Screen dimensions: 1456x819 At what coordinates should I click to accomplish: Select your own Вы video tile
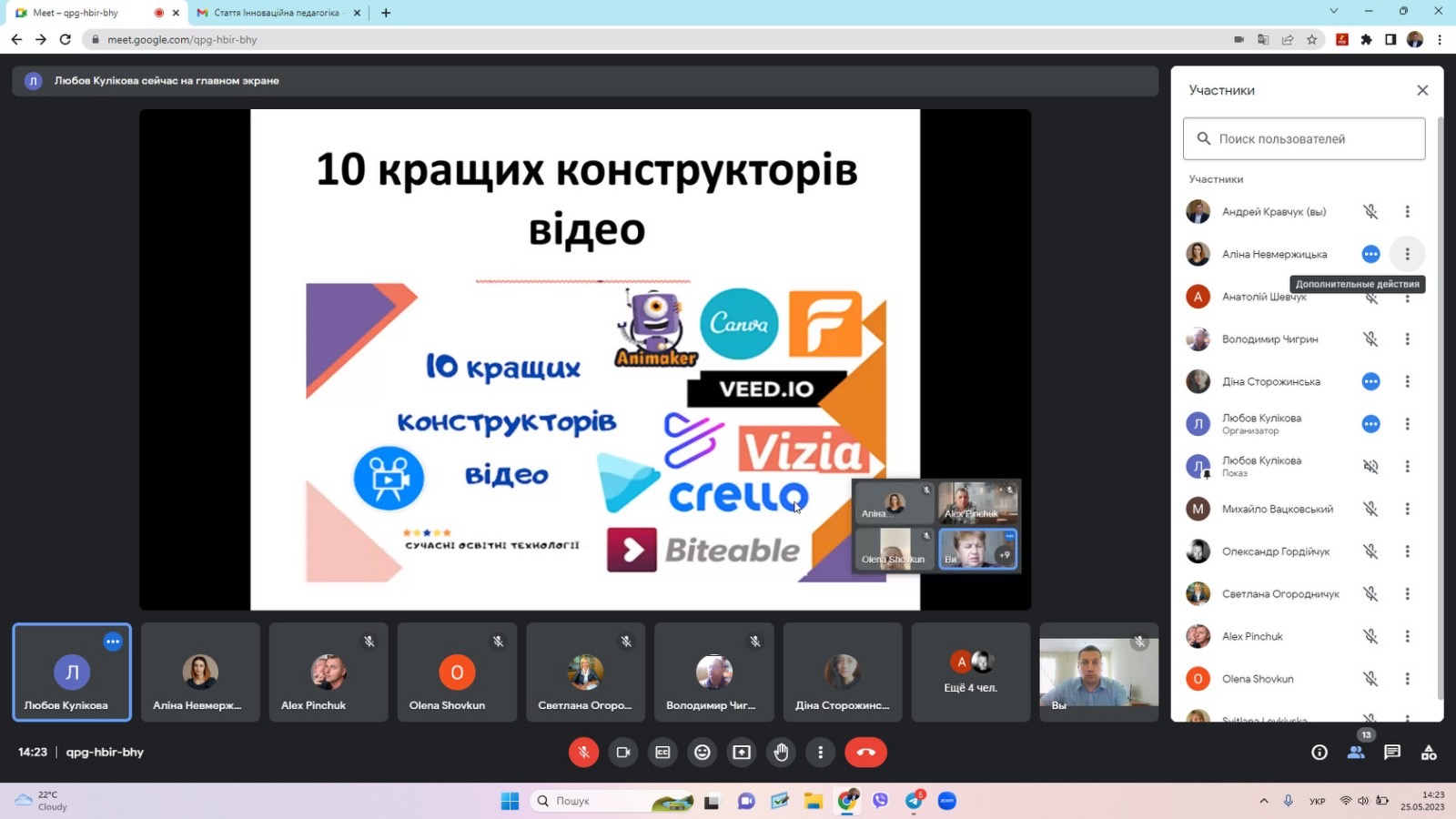point(1099,672)
